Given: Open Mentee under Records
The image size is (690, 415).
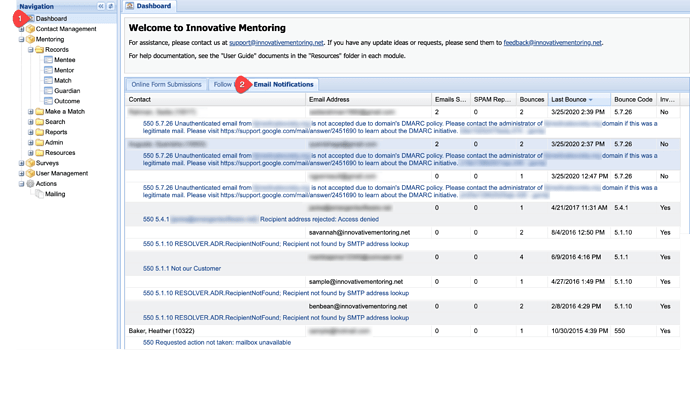Looking at the screenshot, I should pos(65,60).
